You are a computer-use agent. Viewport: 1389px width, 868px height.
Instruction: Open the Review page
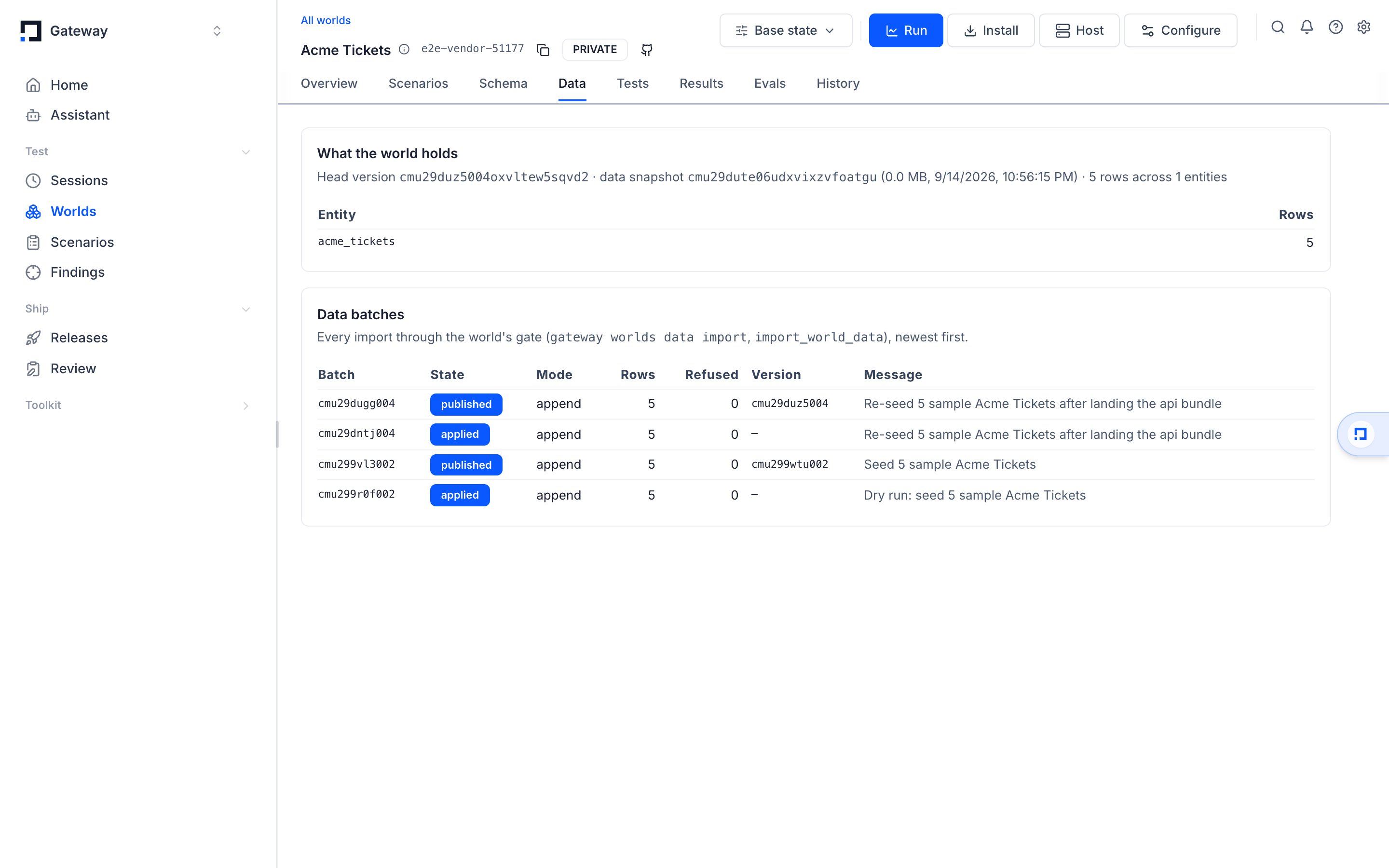[x=60, y=368]
